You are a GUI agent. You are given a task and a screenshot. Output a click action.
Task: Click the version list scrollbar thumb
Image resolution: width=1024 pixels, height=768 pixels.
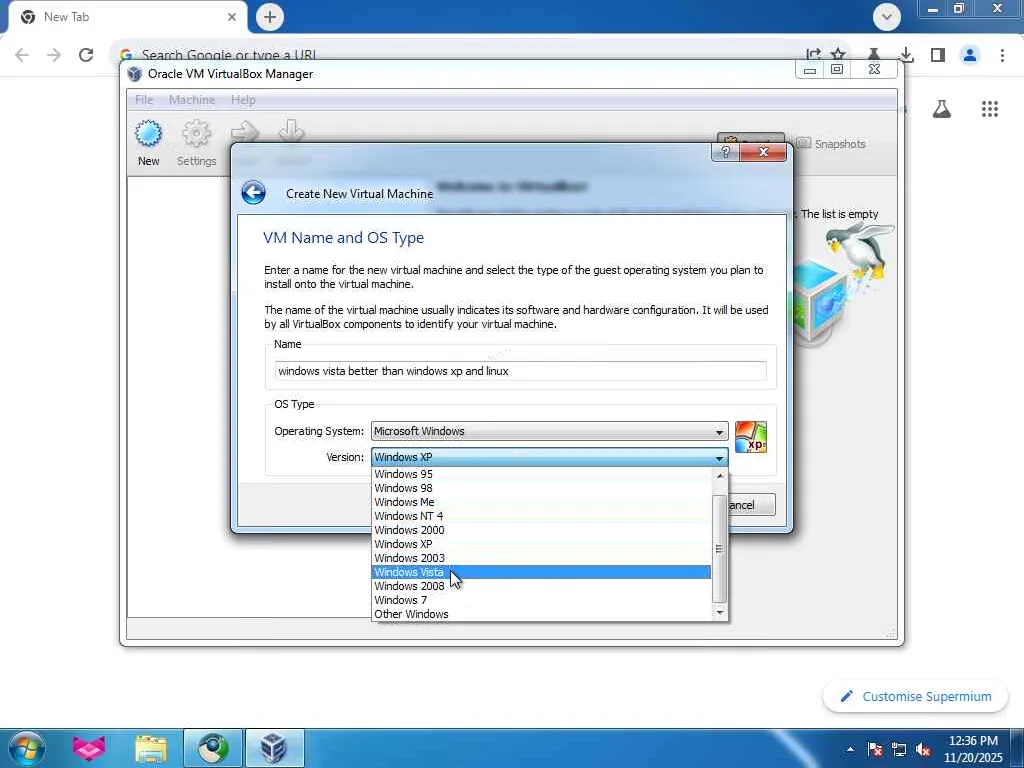coord(720,549)
